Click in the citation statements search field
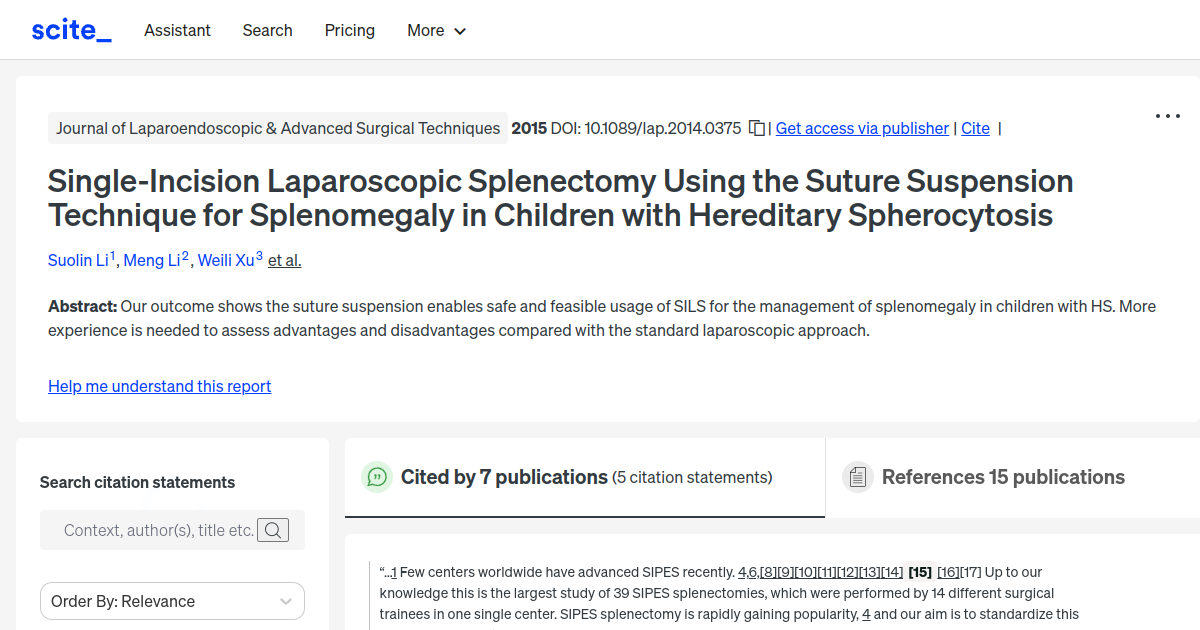Viewport: 1200px width, 630px height. 158,530
